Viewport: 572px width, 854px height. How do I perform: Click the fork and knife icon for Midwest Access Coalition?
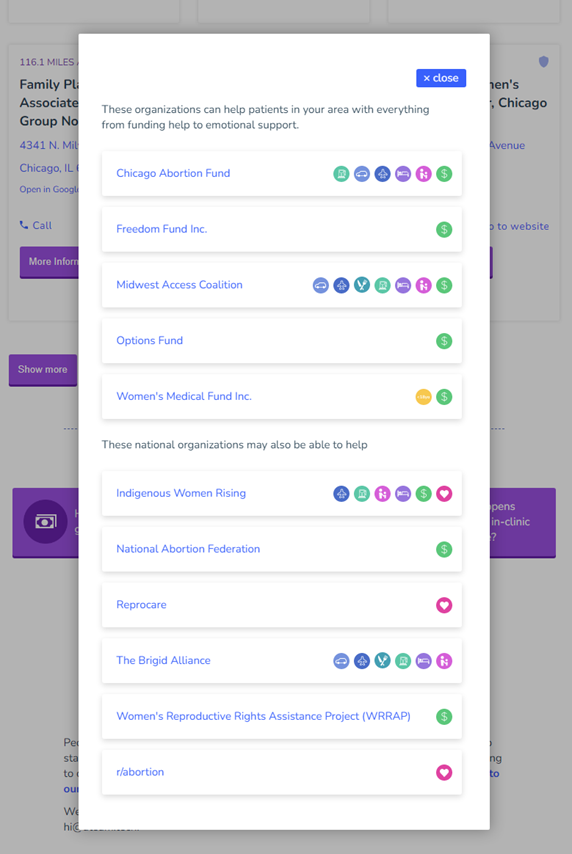pos(362,285)
